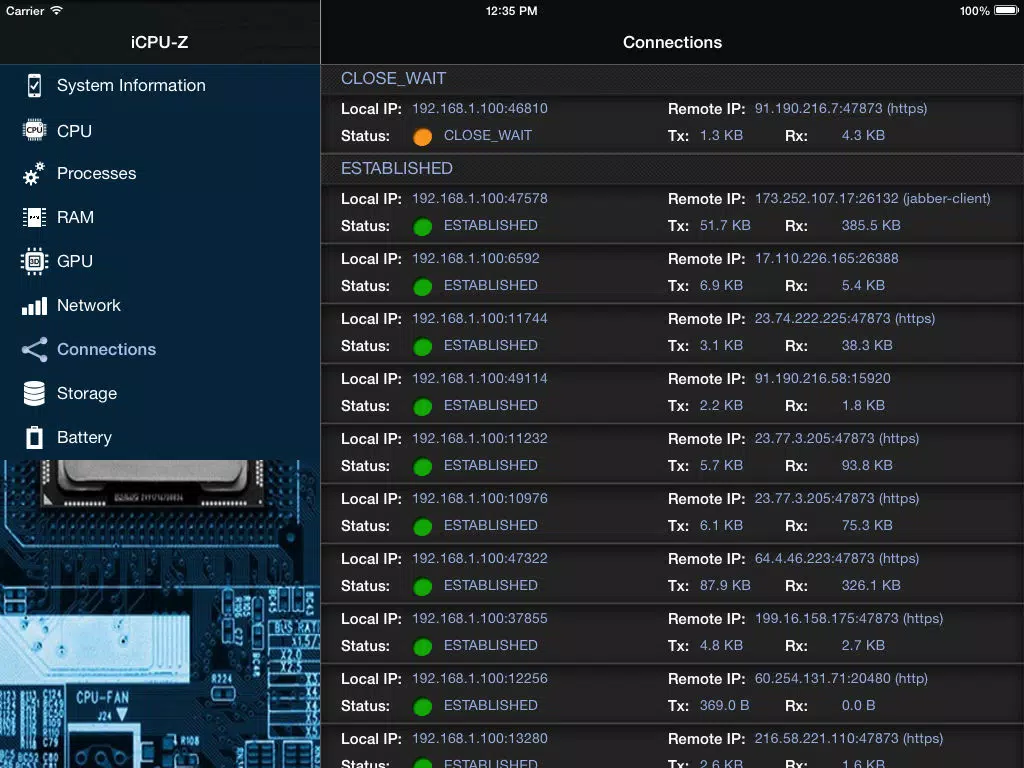This screenshot has height=768, width=1024.
Task: Click remote IP 23.74.222.225:47873 (https)
Action: [x=844, y=319]
